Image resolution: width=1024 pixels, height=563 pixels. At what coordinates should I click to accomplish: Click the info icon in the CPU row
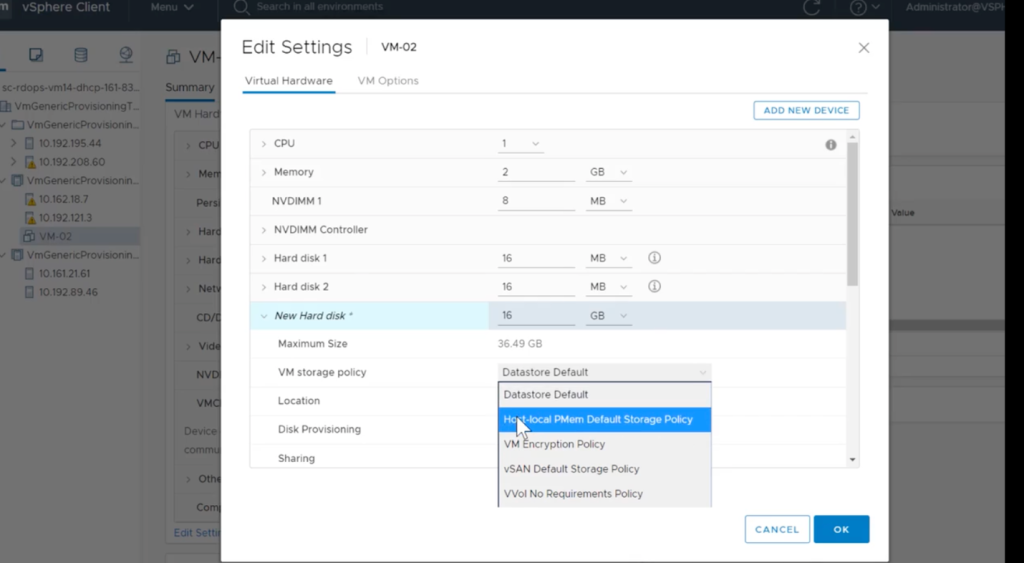(x=830, y=145)
